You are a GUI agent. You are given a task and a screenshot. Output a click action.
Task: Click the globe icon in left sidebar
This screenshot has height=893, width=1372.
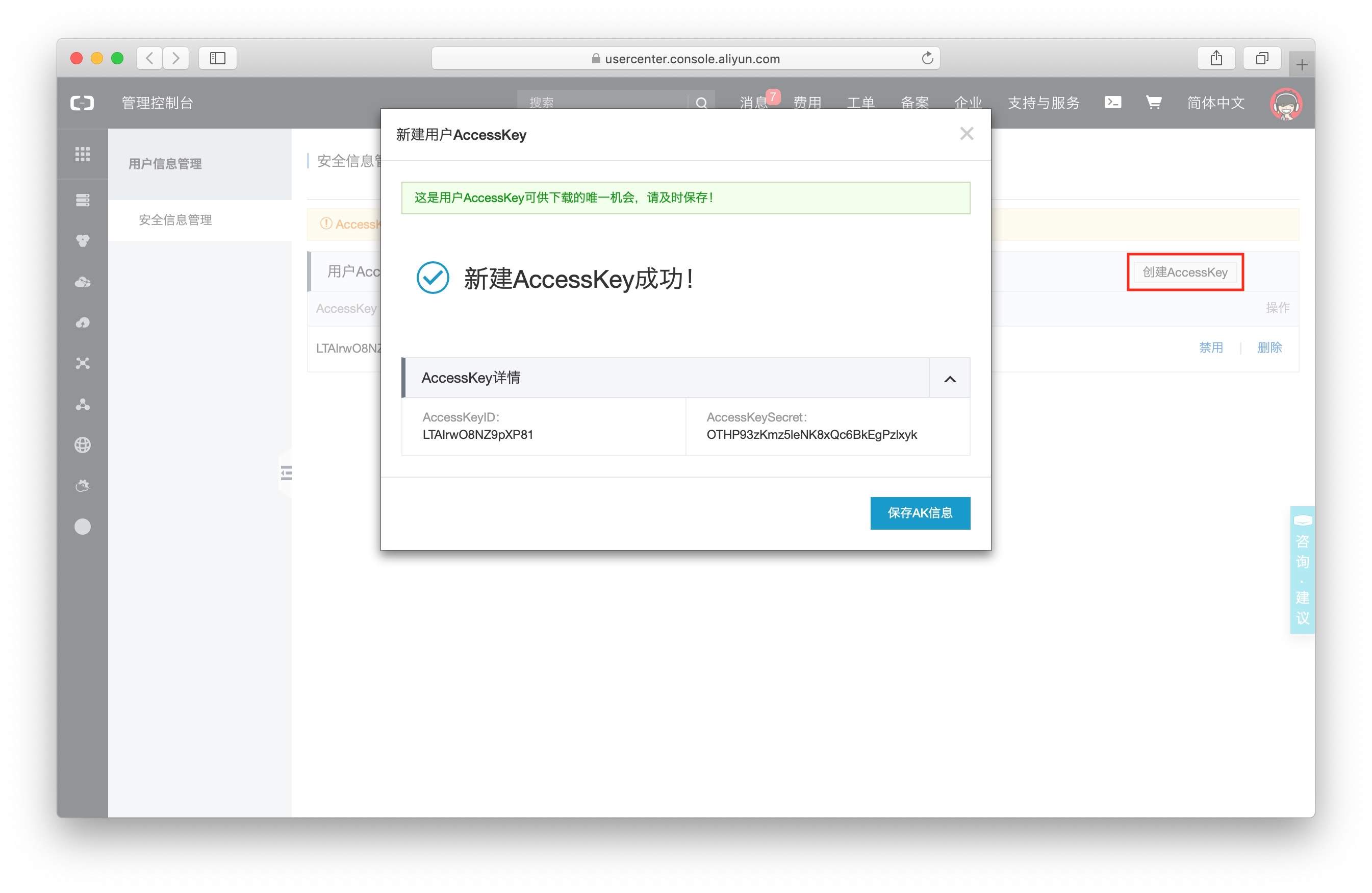pyautogui.click(x=83, y=445)
